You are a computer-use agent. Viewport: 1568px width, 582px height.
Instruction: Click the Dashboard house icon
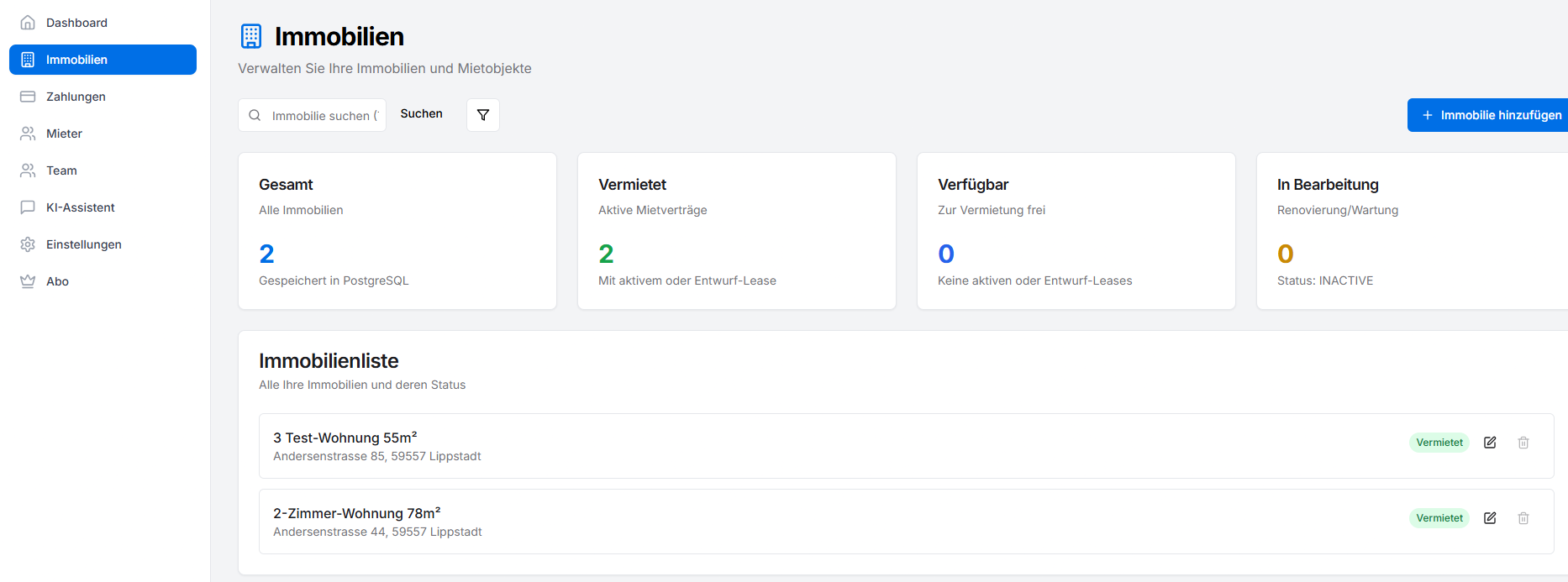click(28, 23)
